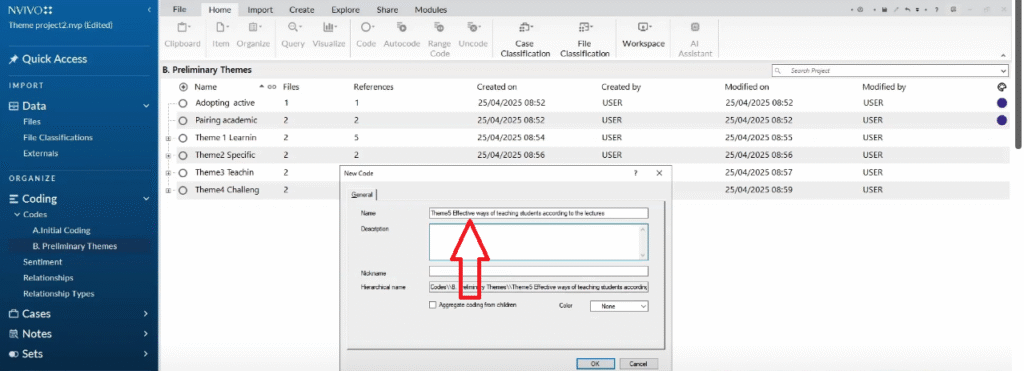Sort by the References column header

click(x=374, y=86)
